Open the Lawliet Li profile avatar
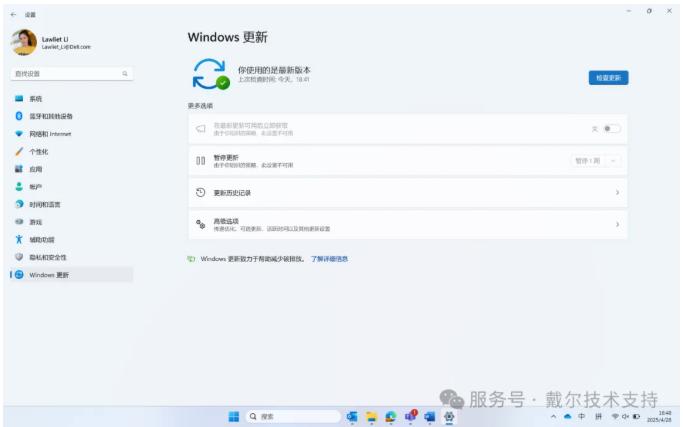The width and height of the screenshot is (683, 427). pos(24,42)
